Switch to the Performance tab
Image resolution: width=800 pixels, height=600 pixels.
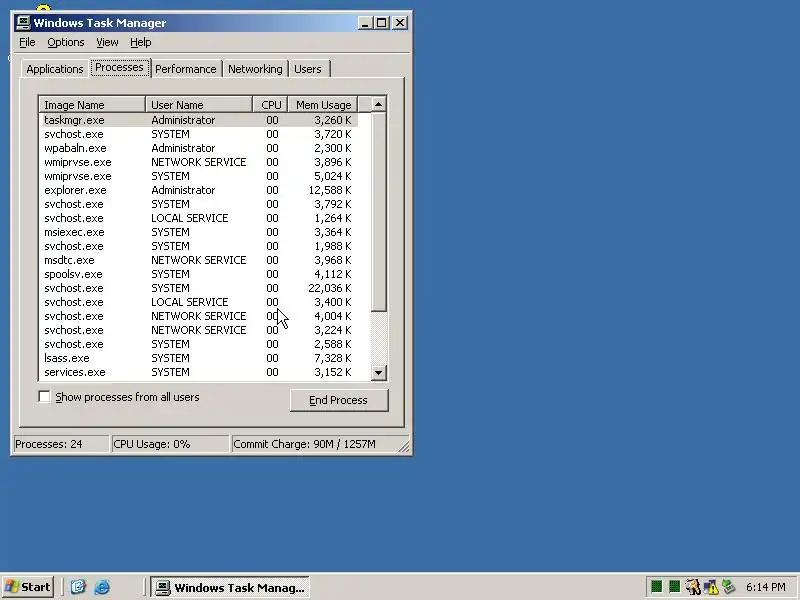coord(186,69)
